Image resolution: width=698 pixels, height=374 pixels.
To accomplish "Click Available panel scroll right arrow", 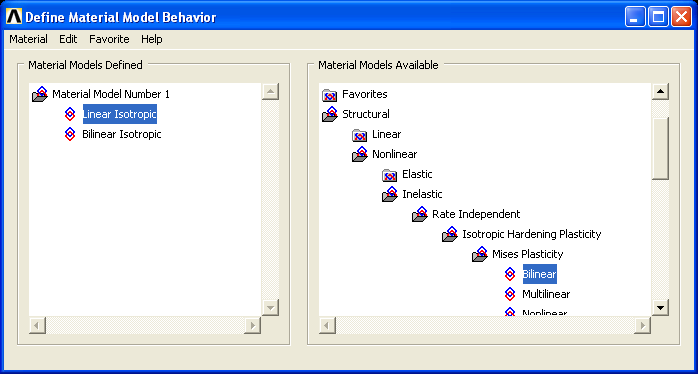I will 641,325.
